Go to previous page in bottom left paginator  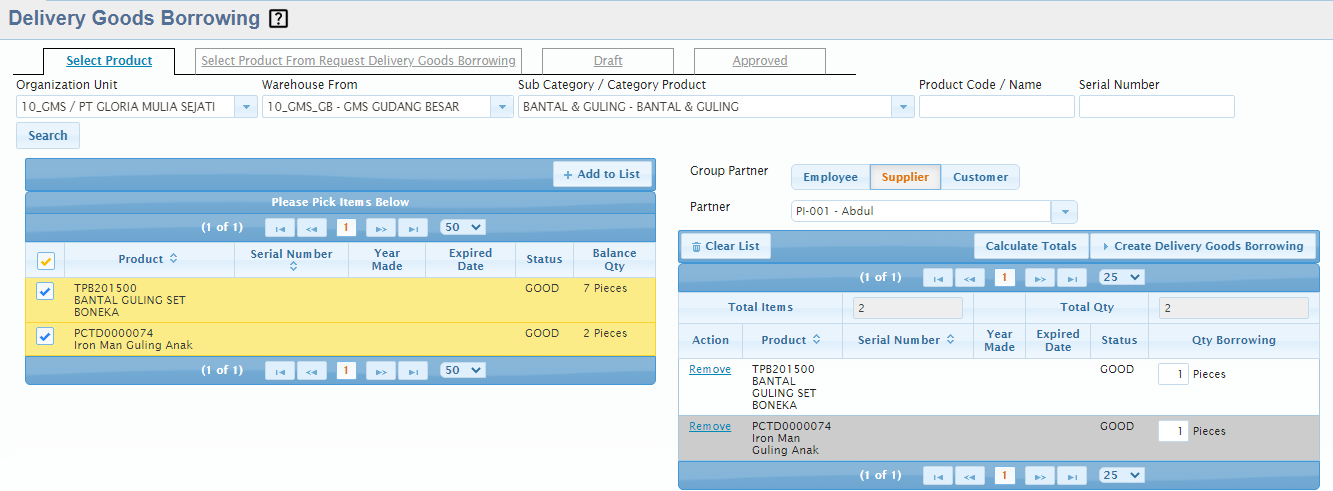312,370
